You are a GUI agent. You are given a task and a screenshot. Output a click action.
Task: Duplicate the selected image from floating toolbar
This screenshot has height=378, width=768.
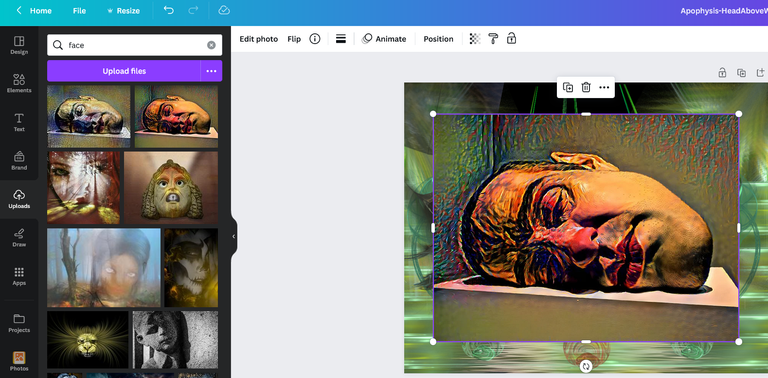pos(568,87)
